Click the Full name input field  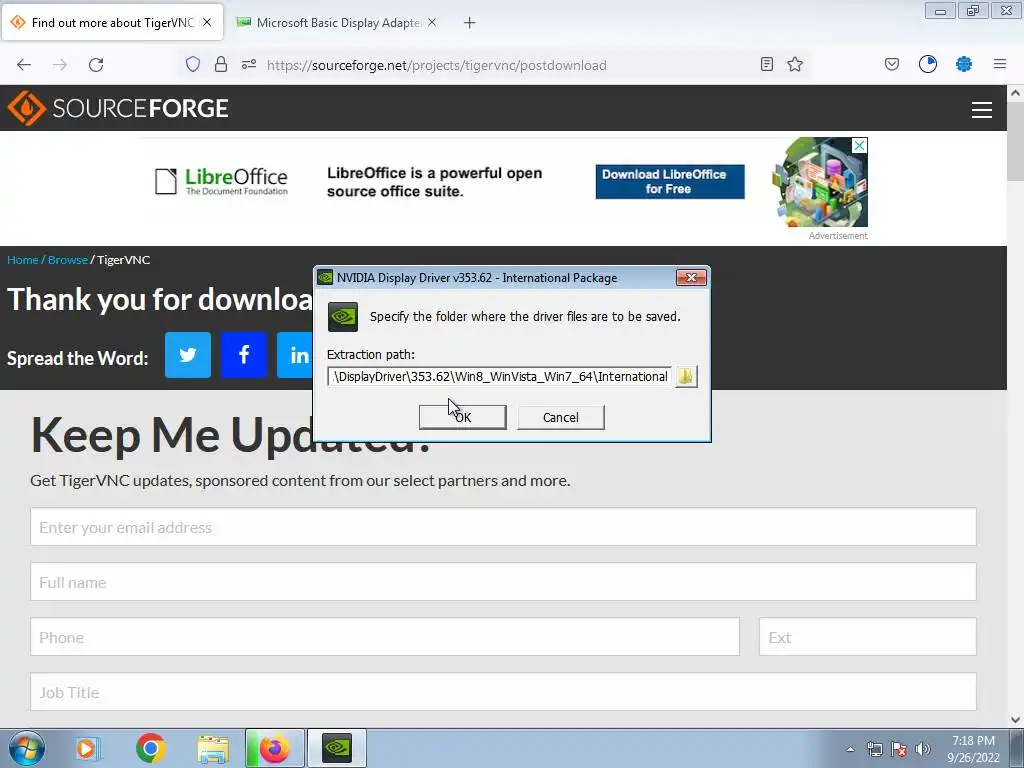coord(504,581)
